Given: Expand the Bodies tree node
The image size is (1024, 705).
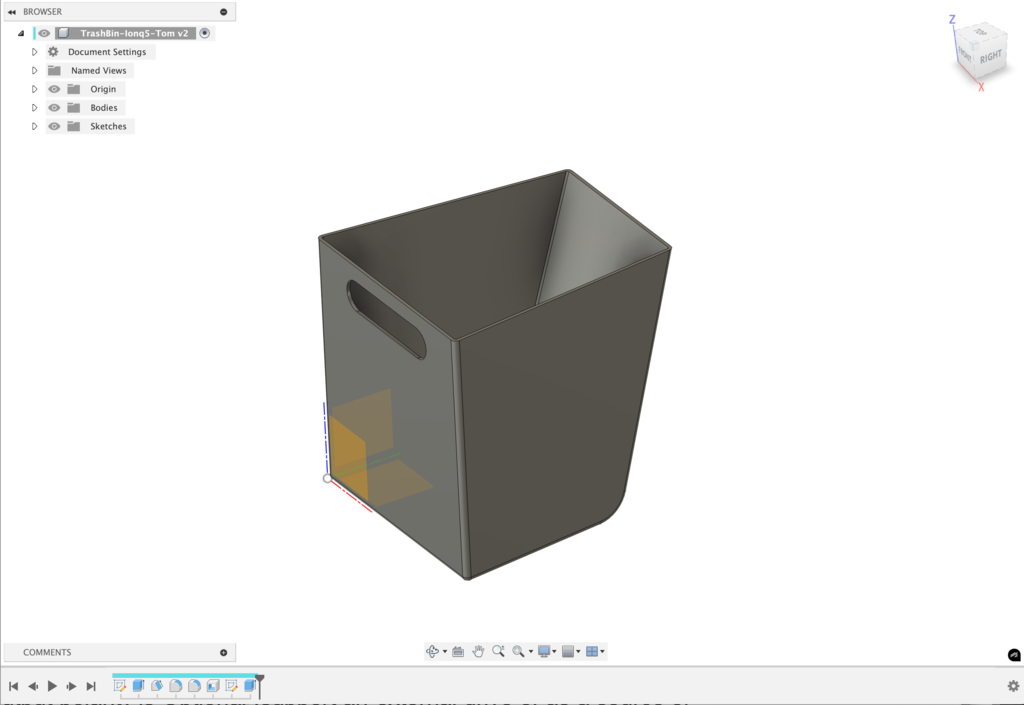Looking at the screenshot, I should pos(34,108).
